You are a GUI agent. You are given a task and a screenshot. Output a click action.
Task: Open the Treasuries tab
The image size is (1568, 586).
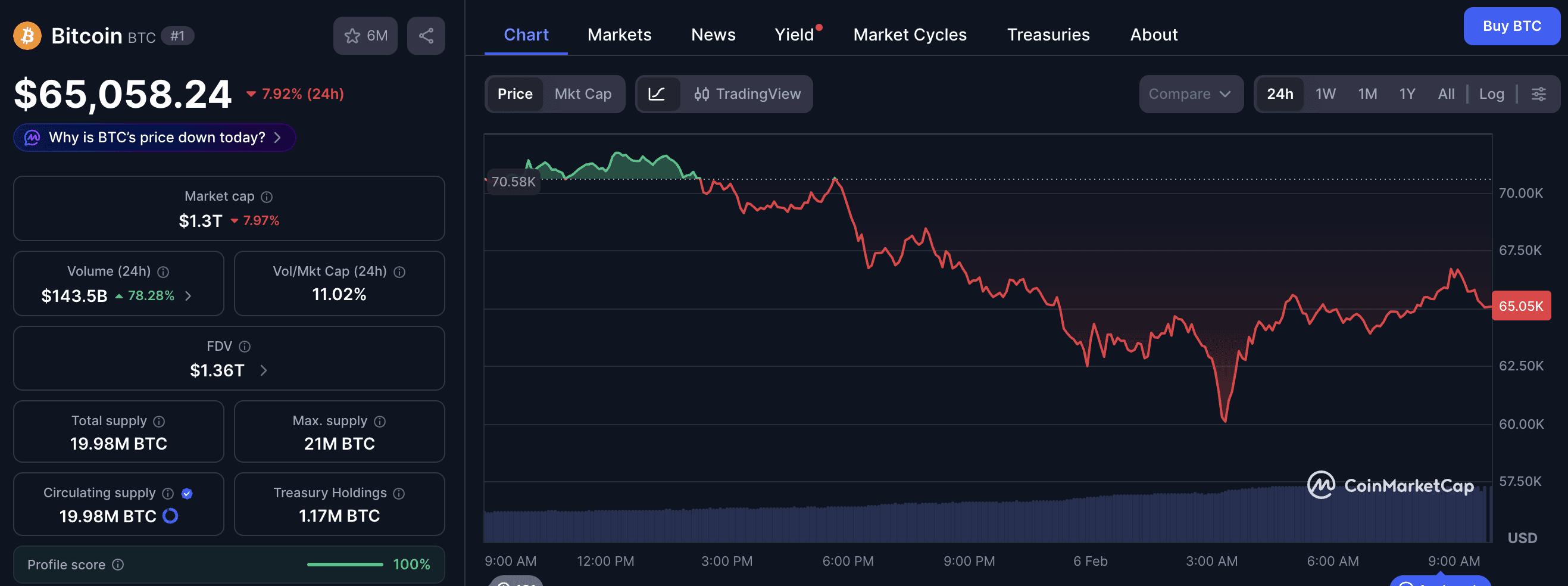click(1048, 35)
